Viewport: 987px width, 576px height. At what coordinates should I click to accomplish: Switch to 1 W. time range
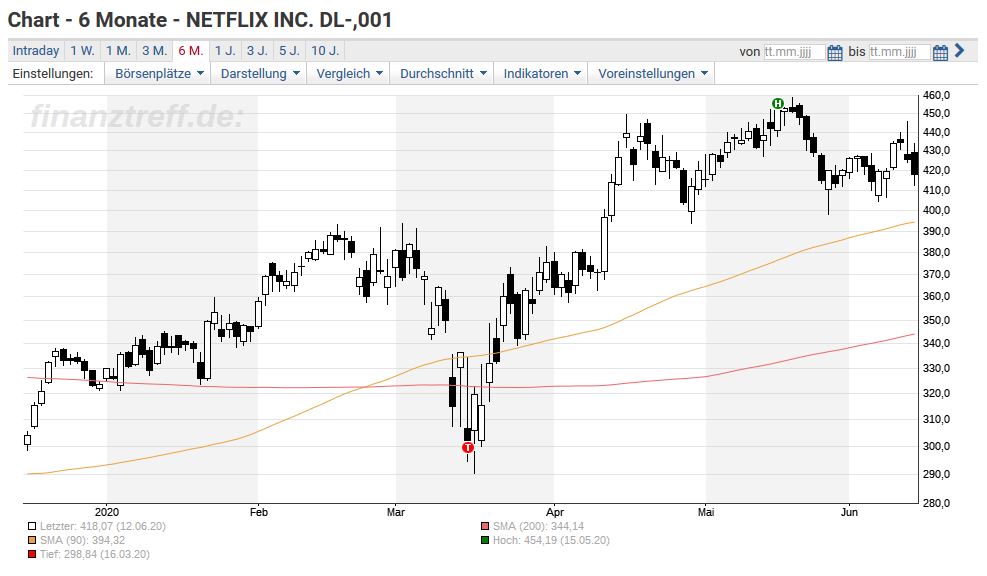[x=82, y=50]
